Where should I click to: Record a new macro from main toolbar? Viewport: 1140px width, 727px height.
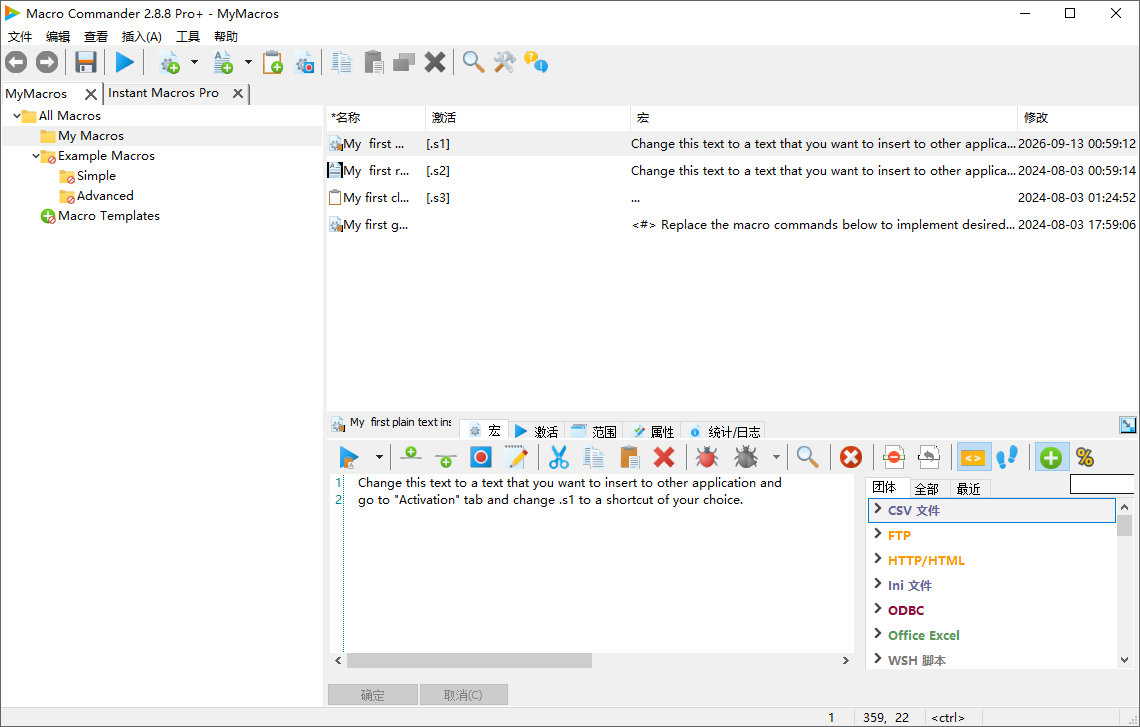coord(305,63)
